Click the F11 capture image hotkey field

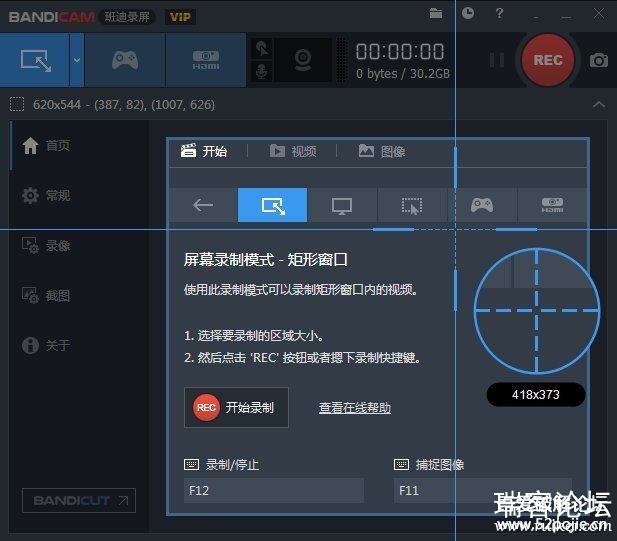coord(482,491)
